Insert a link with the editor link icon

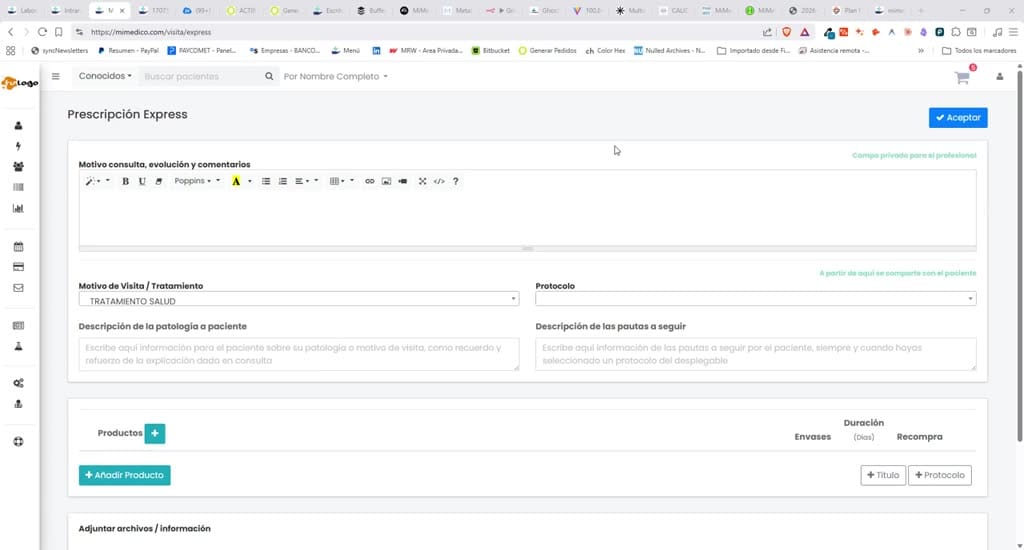[x=370, y=181]
